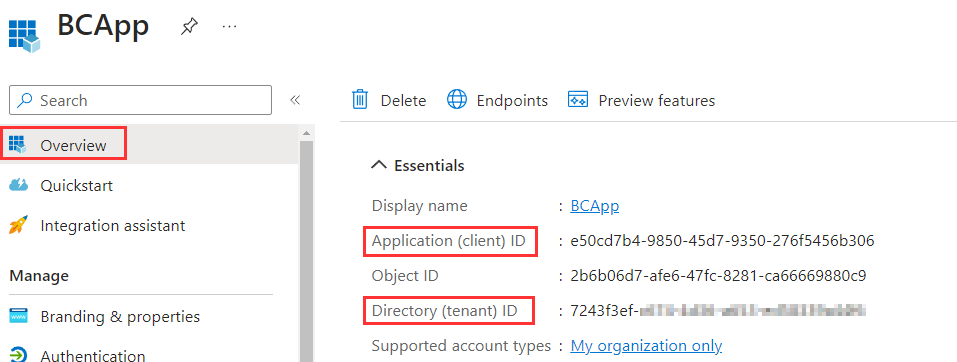Click the Endpoints button label

click(x=512, y=100)
